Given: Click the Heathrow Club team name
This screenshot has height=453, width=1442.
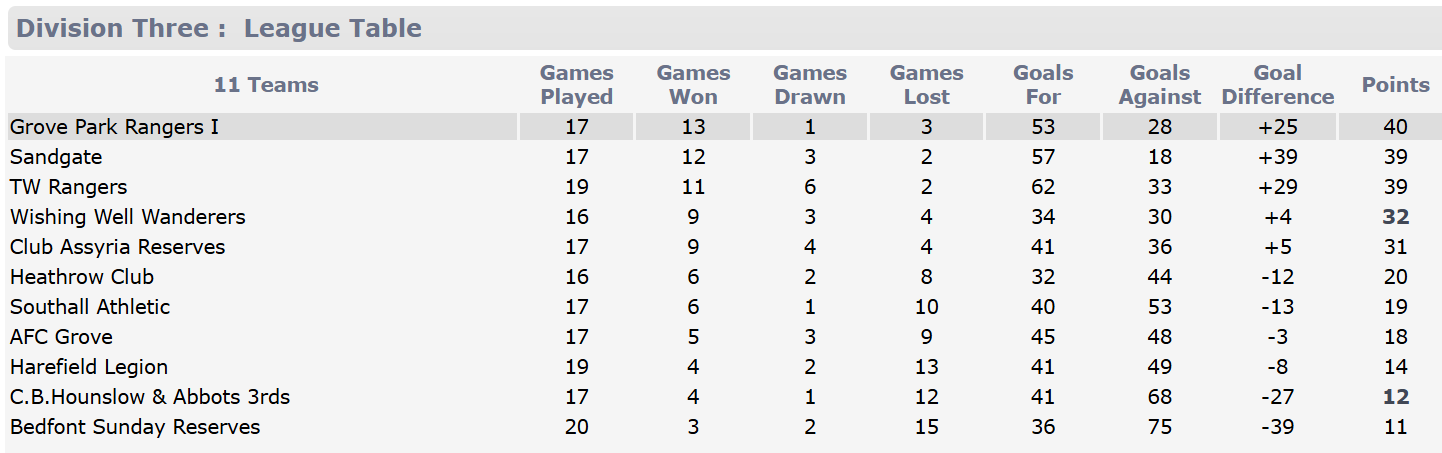Looking at the screenshot, I should [82, 277].
